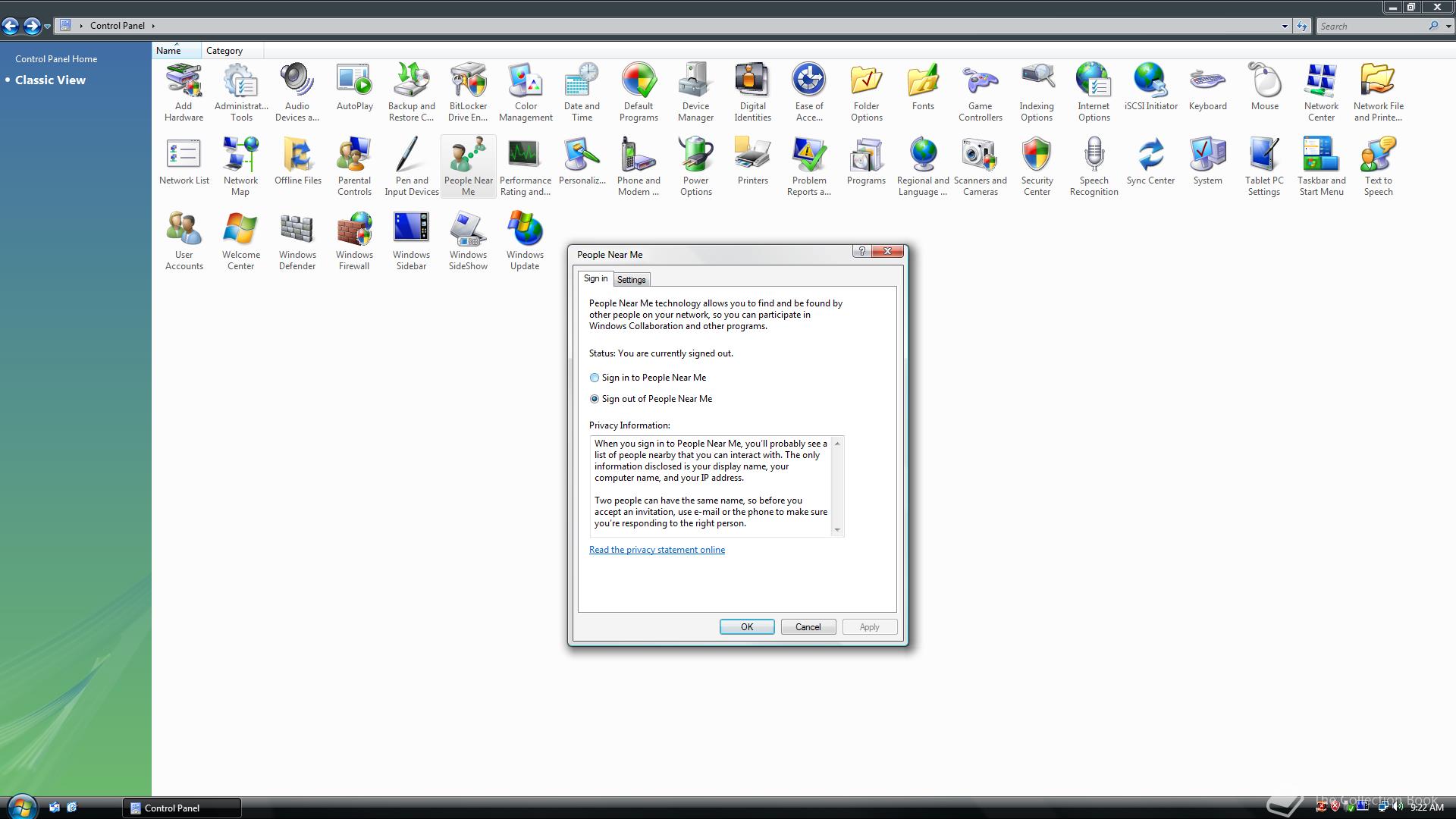The width and height of the screenshot is (1456, 819).
Task: Open Power Options
Action: pyautogui.click(x=695, y=166)
